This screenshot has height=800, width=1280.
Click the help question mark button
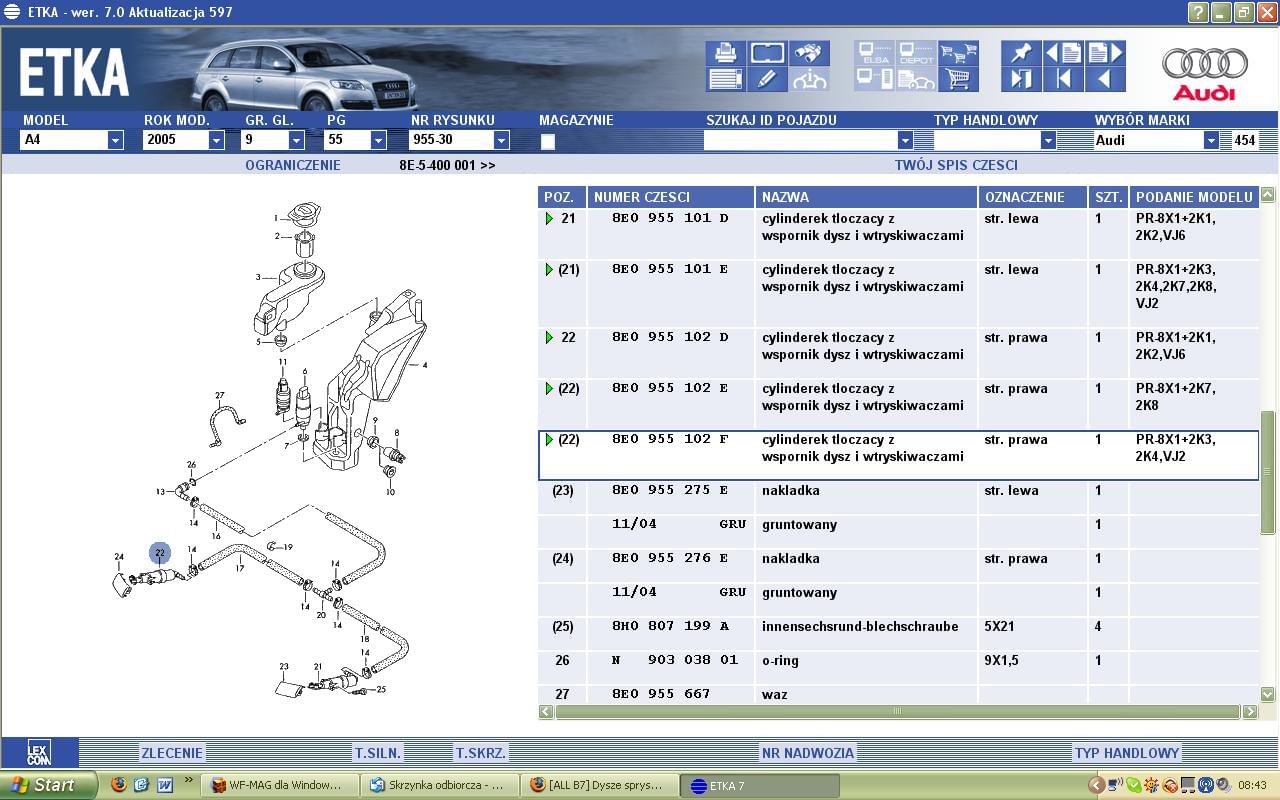1198,12
